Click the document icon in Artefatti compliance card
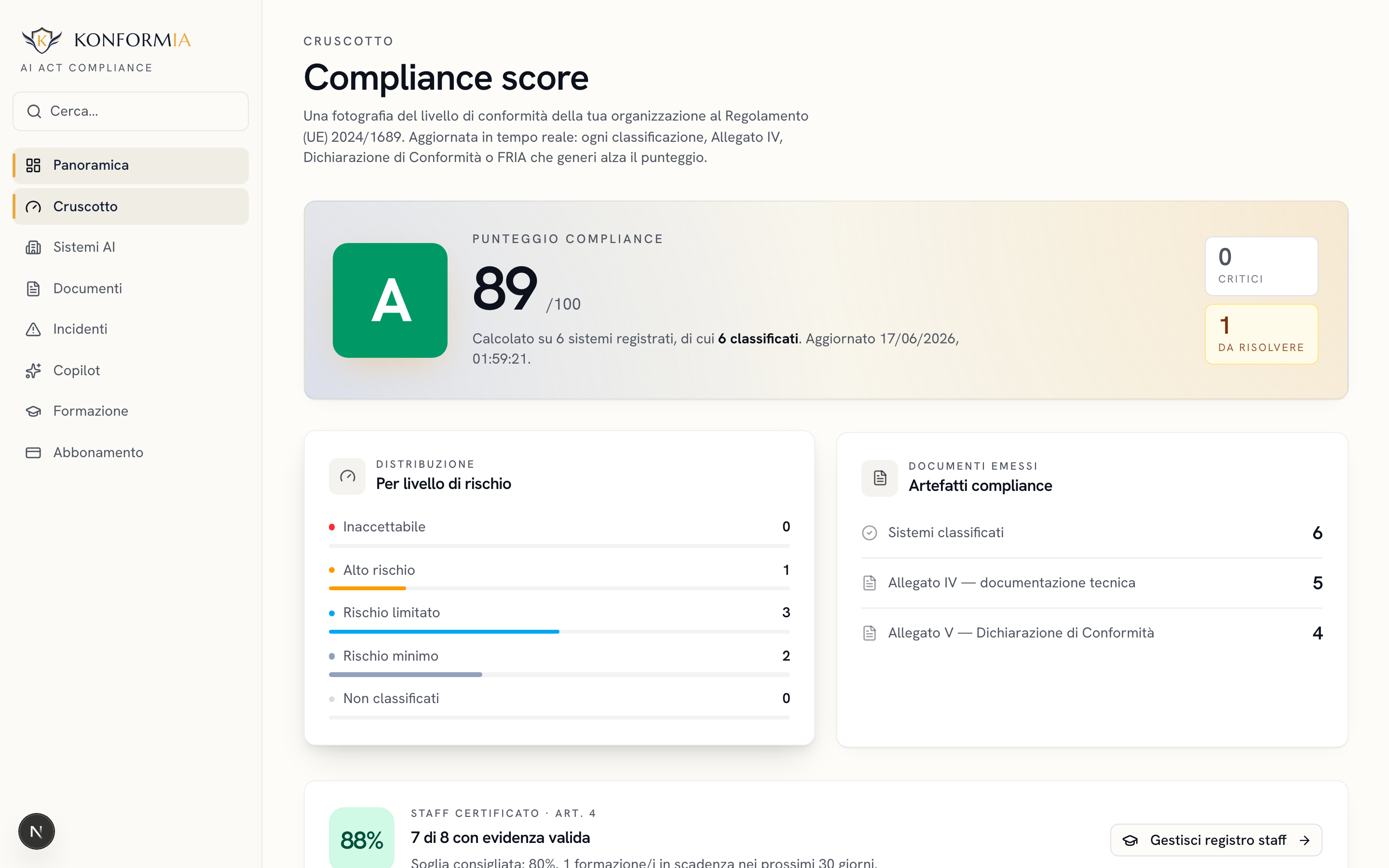Image resolution: width=1389 pixels, height=868 pixels. point(879,477)
